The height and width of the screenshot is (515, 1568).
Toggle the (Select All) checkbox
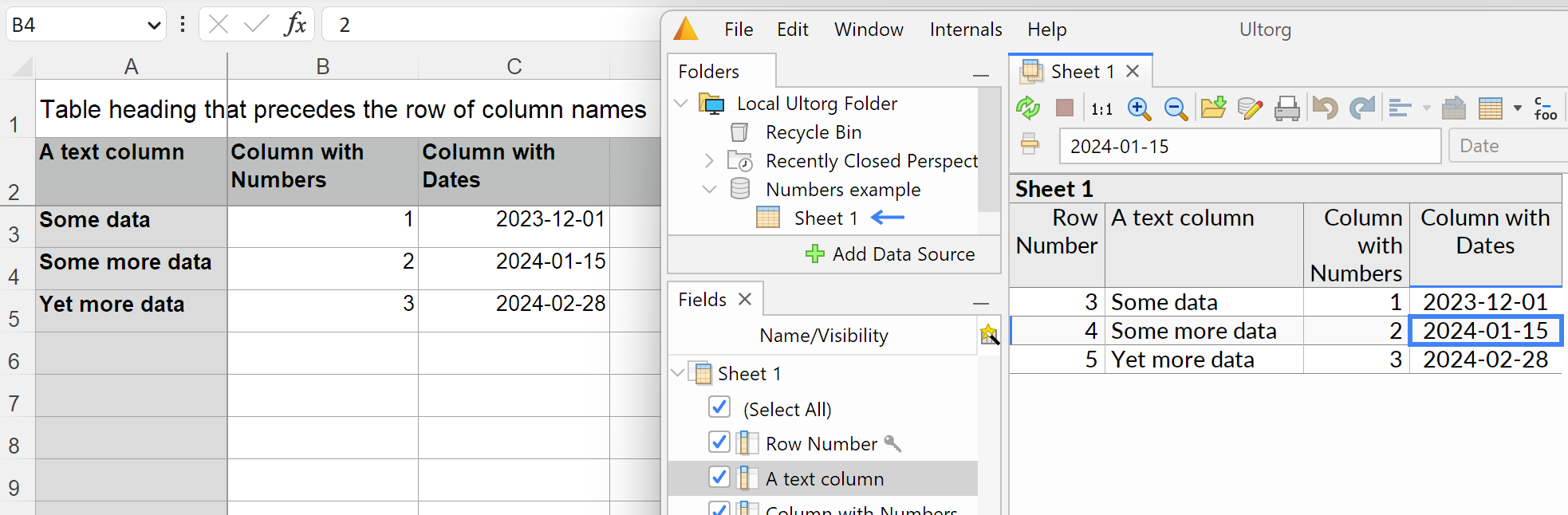click(x=719, y=407)
